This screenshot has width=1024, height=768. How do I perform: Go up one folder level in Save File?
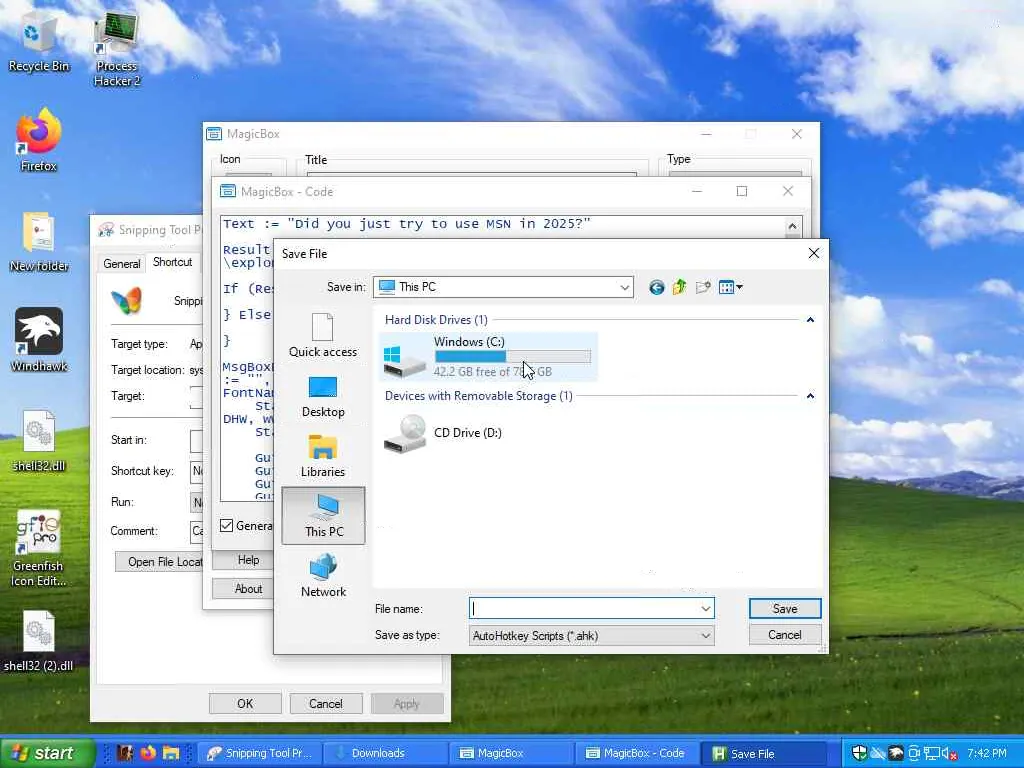679,287
